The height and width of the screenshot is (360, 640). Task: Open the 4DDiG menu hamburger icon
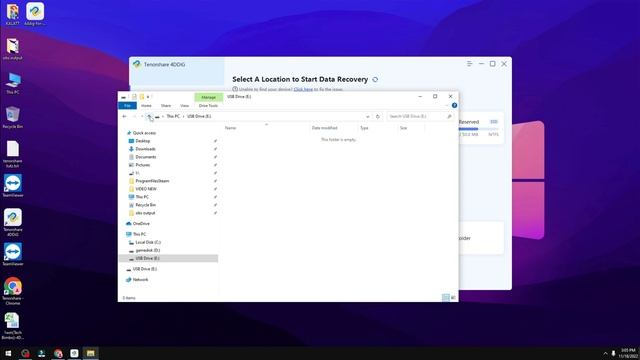[x=469, y=64]
